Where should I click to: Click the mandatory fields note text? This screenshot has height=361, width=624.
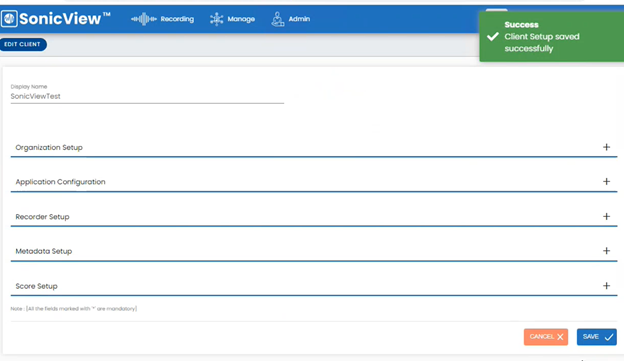coord(74,308)
